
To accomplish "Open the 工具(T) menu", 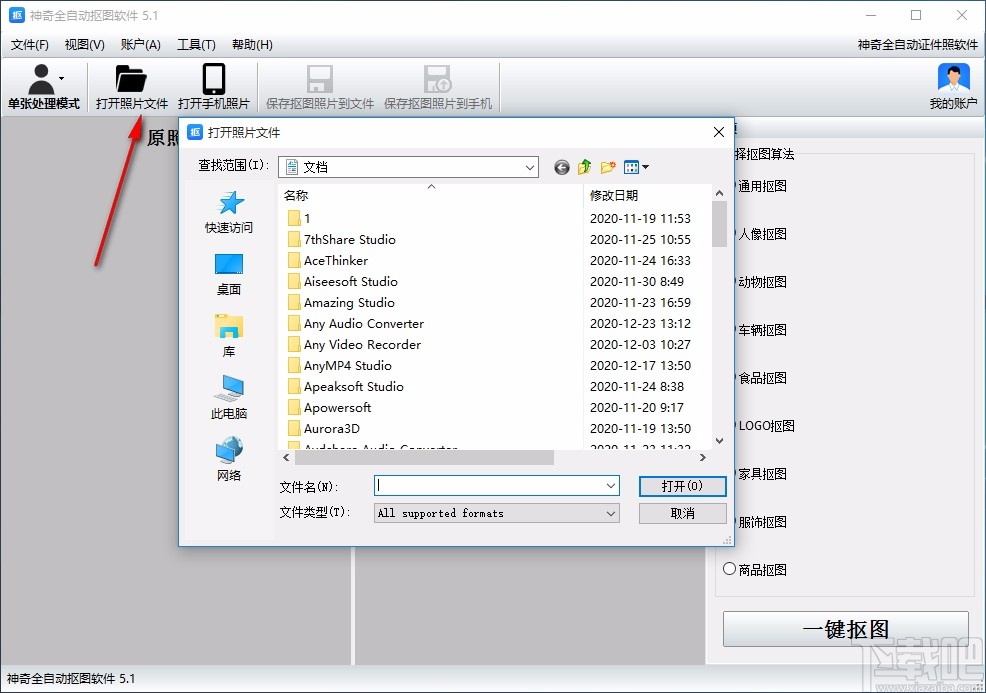I will pos(196,45).
